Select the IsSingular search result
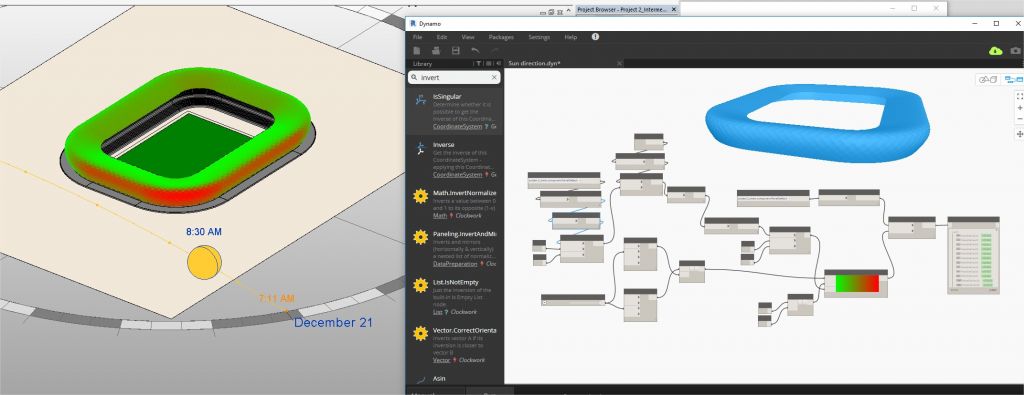Viewport: 1024px width, 395px height. point(455,112)
